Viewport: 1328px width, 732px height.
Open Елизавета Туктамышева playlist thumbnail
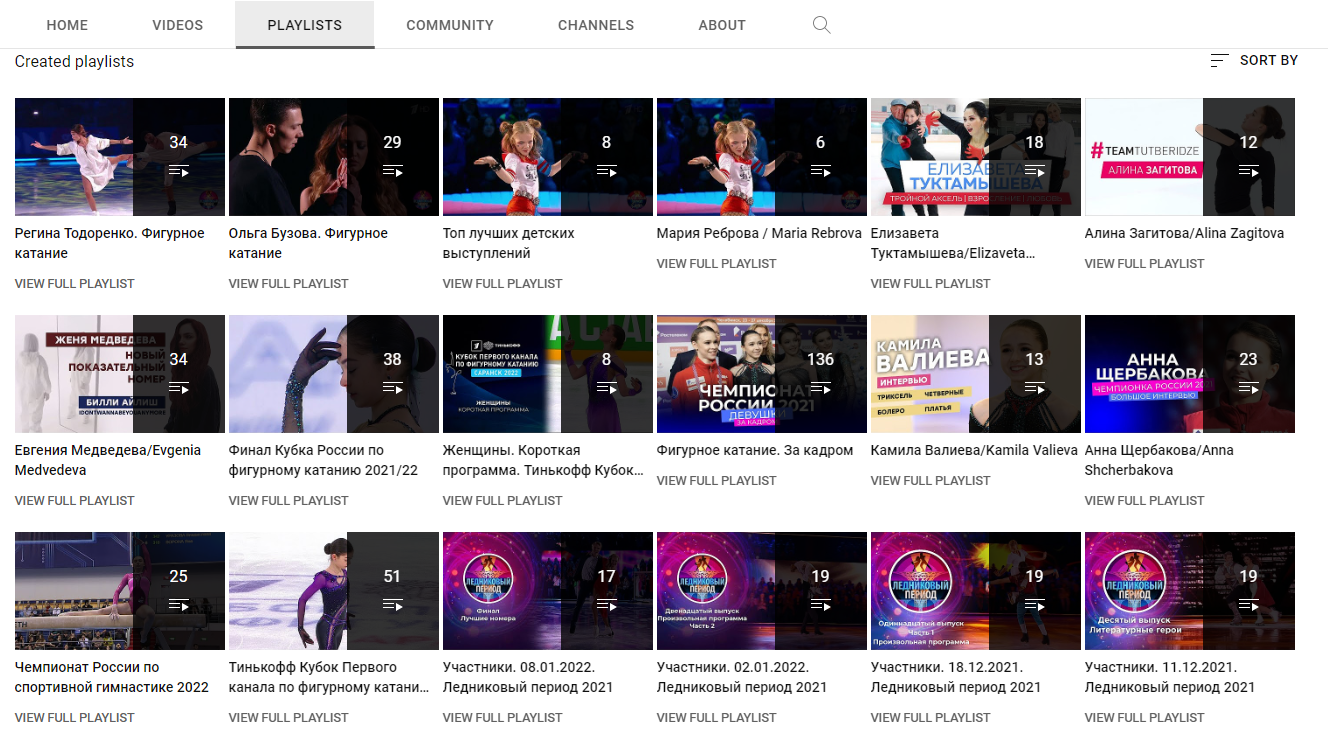929,157
